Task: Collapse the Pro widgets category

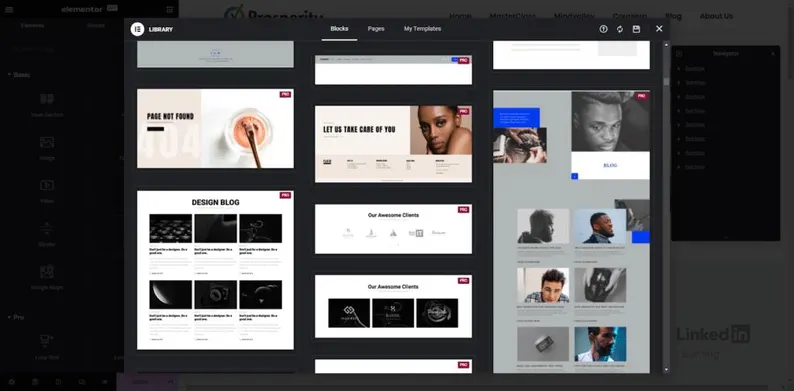Action: click(16, 317)
